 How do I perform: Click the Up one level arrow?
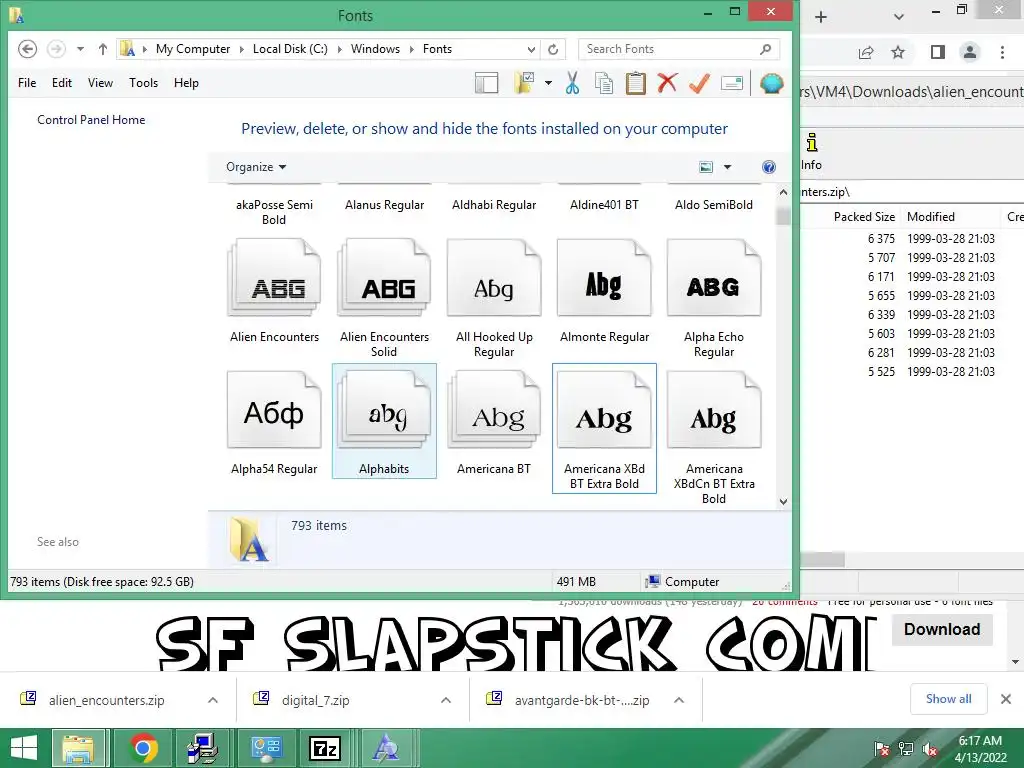(103, 49)
